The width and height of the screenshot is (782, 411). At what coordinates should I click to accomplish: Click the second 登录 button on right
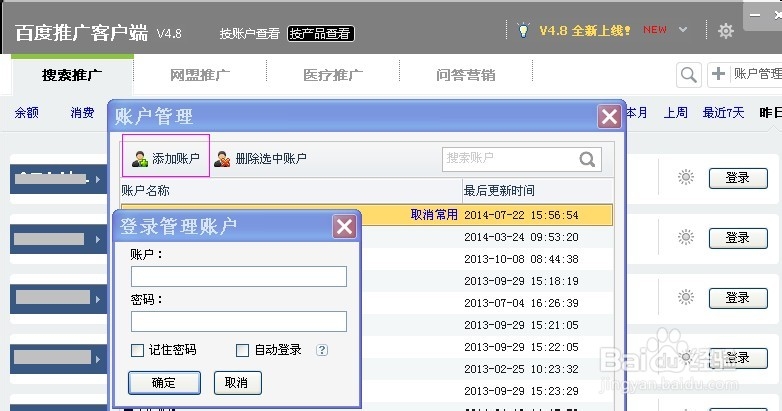738,238
